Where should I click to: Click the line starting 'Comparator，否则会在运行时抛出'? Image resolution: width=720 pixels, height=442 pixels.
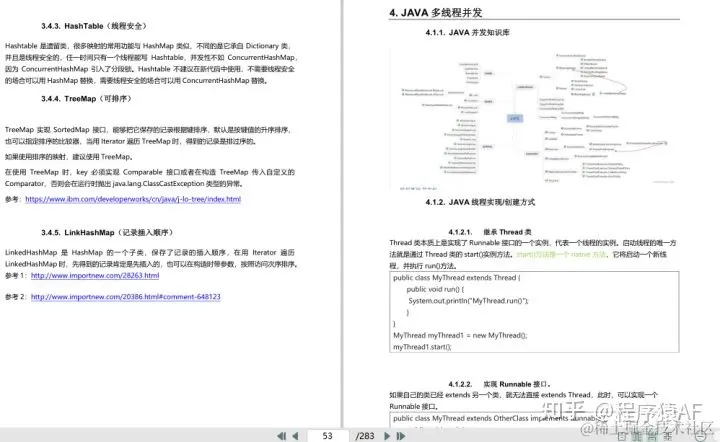124,184
